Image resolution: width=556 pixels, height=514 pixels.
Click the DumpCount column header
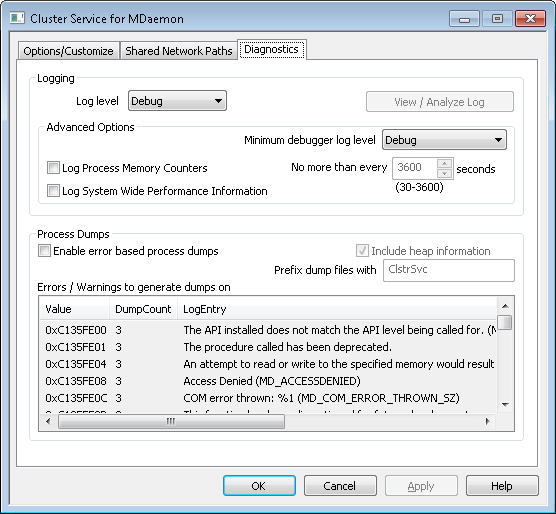[143, 309]
